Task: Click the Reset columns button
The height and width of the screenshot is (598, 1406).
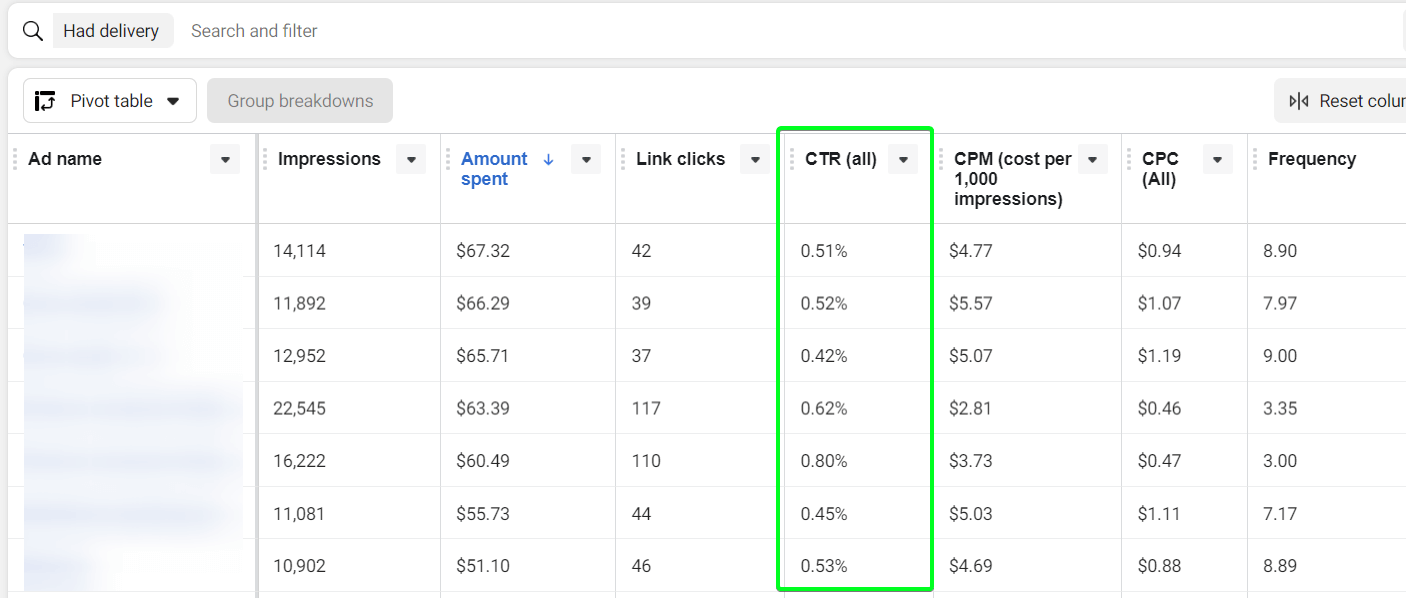Action: (1340, 101)
